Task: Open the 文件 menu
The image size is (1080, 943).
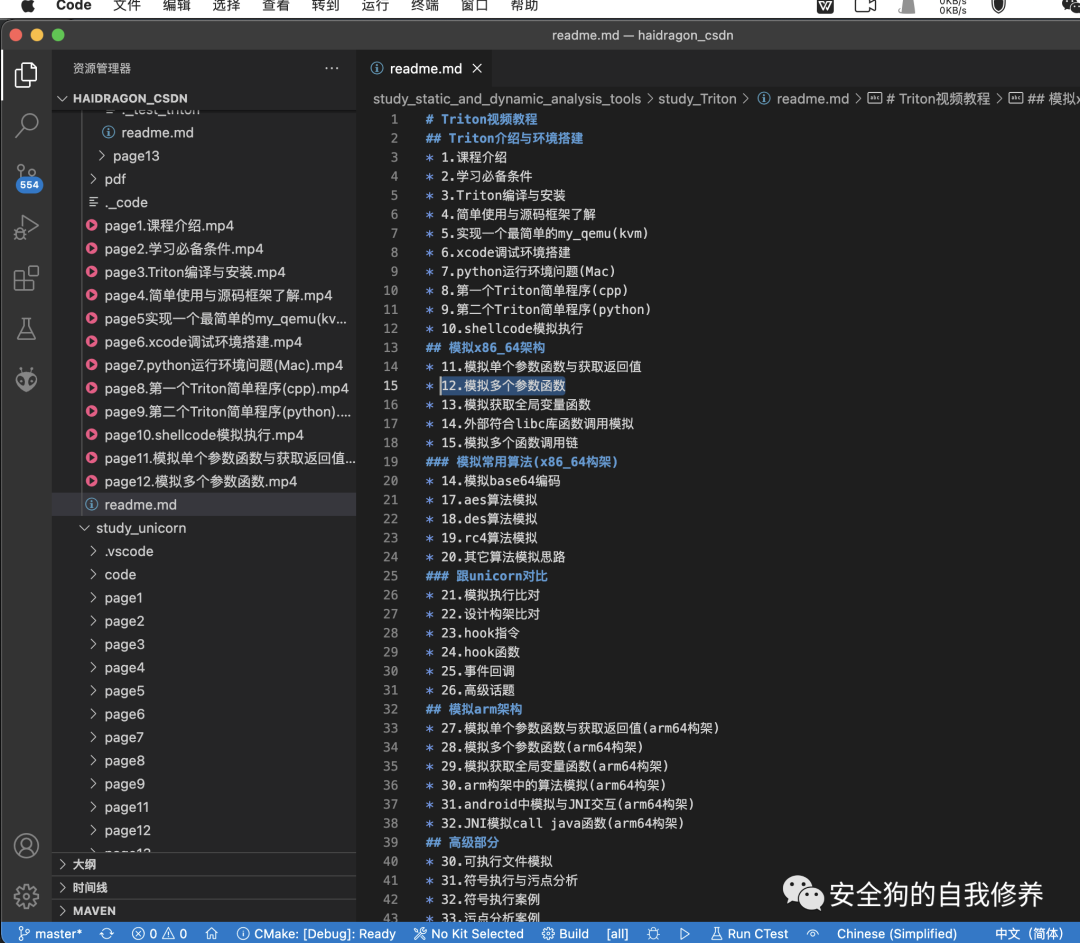Action: pyautogui.click(x=127, y=6)
